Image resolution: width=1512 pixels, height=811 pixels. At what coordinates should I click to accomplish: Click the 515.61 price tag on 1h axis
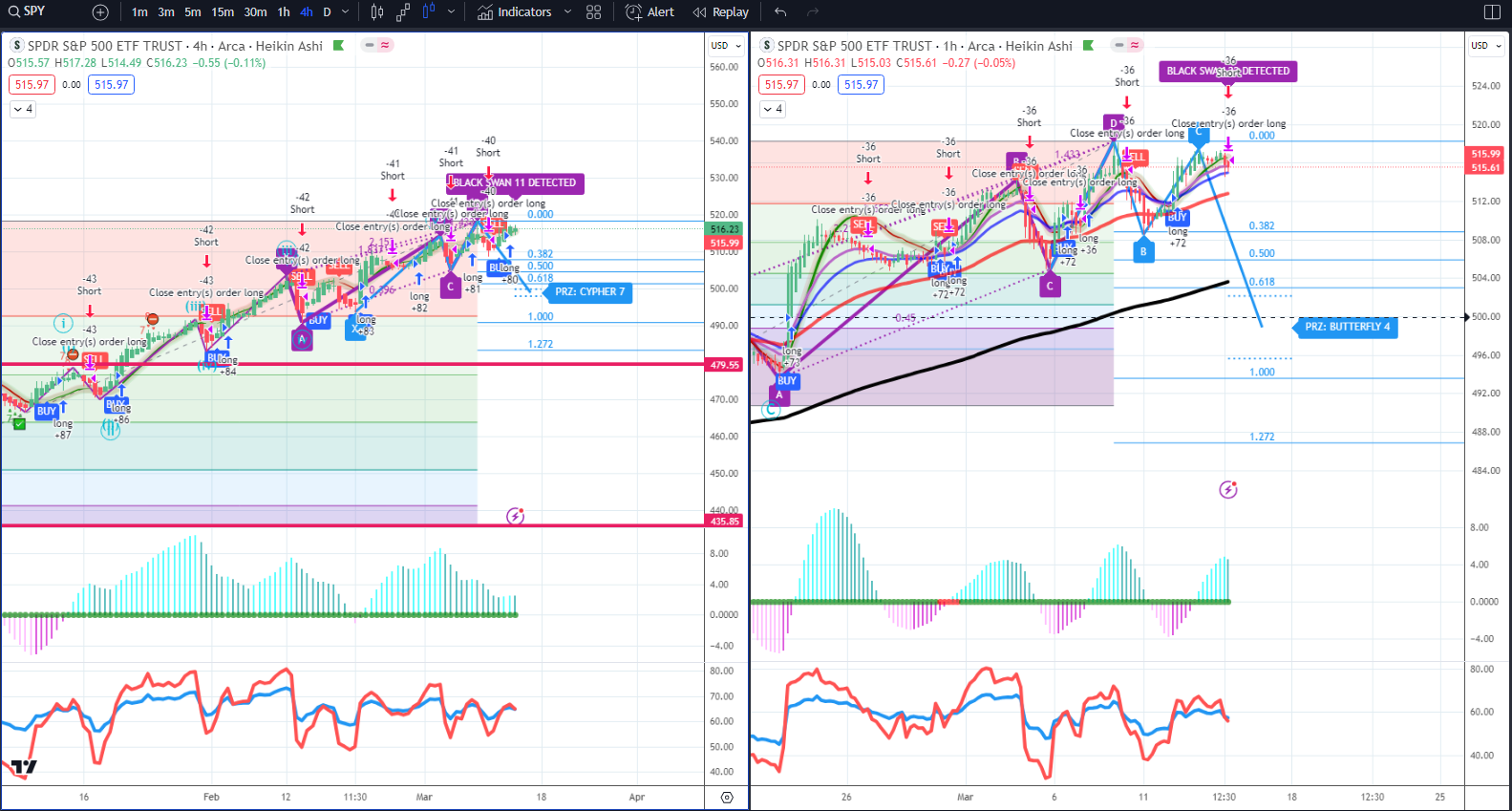[1485, 168]
